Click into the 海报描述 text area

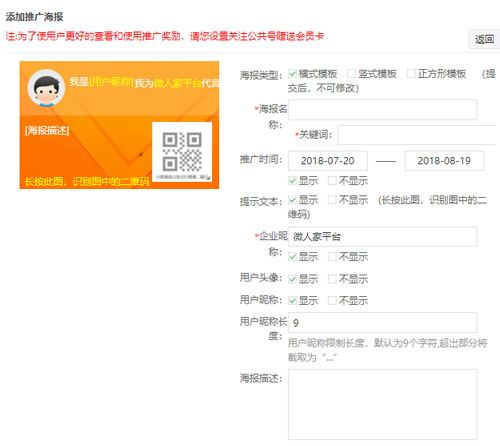(382, 404)
